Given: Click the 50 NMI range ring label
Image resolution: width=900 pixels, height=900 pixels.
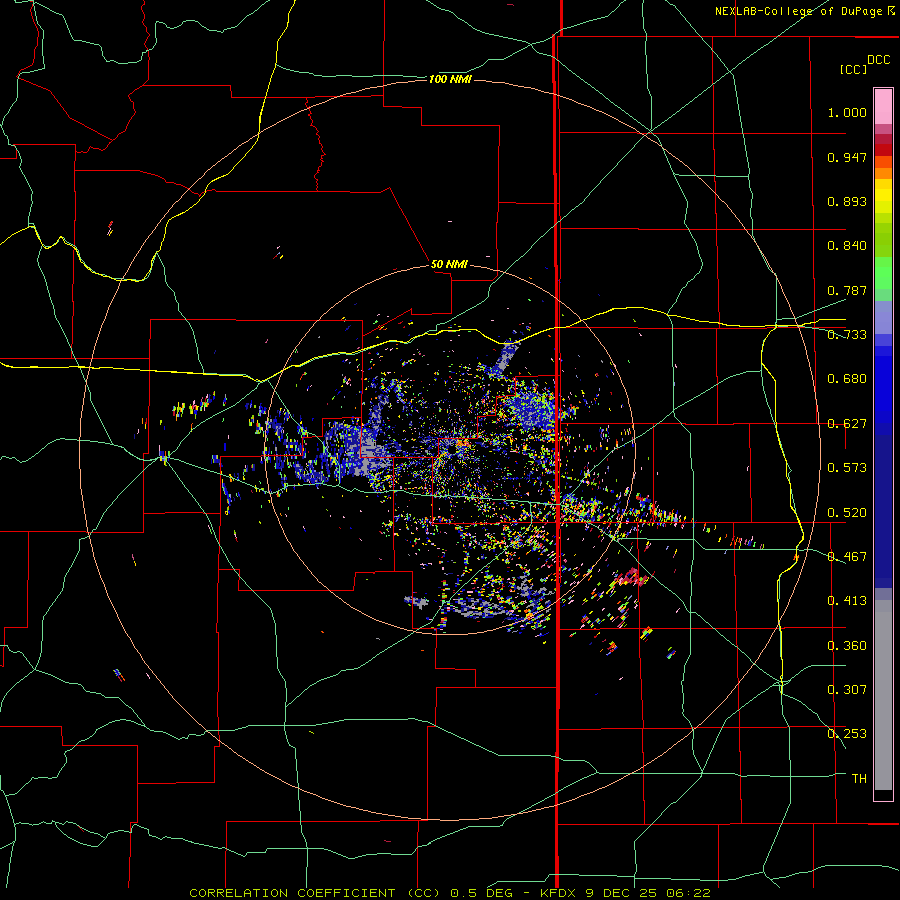Looking at the screenshot, I should [449, 264].
